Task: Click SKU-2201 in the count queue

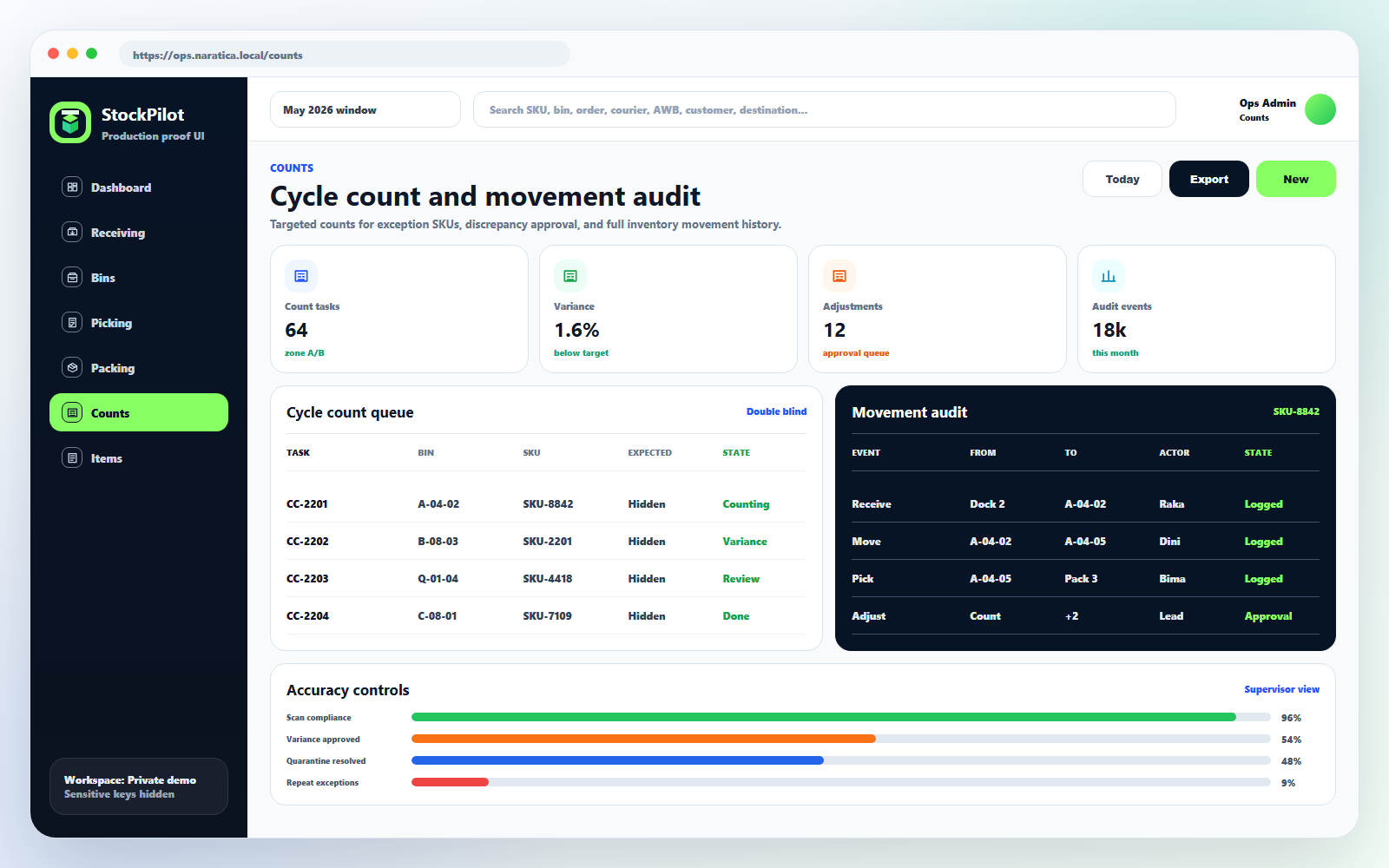Action: tap(547, 542)
